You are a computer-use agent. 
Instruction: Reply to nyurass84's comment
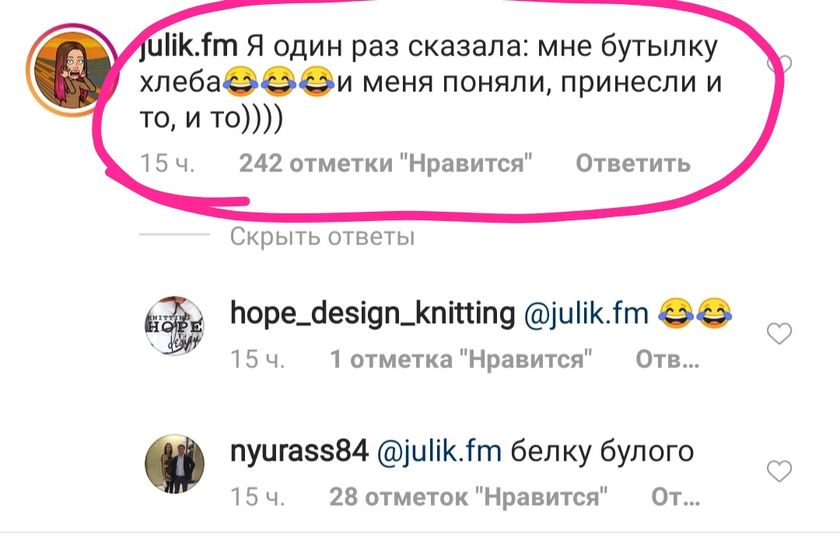click(676, 497)
